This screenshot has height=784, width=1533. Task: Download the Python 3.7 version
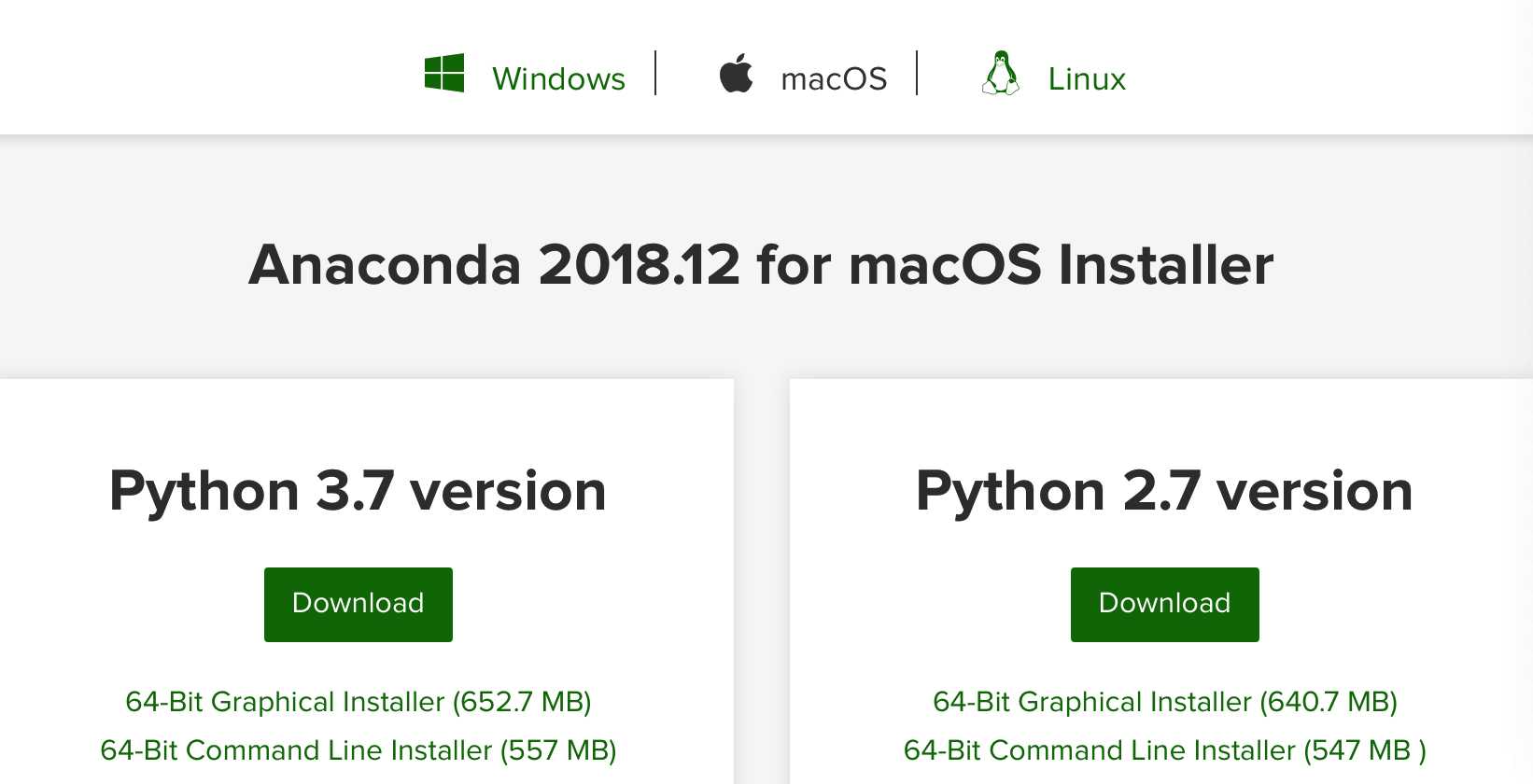point(359,604)
